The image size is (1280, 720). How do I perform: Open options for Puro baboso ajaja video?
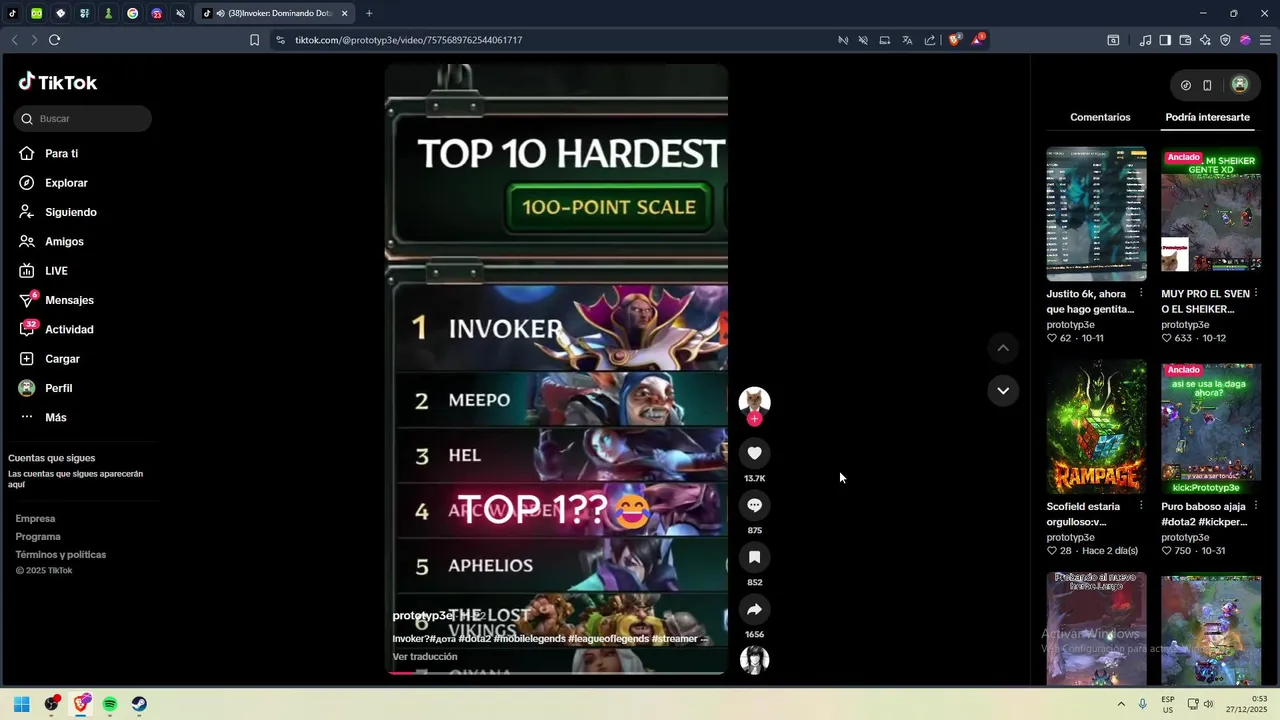(x=1256, y=506)
